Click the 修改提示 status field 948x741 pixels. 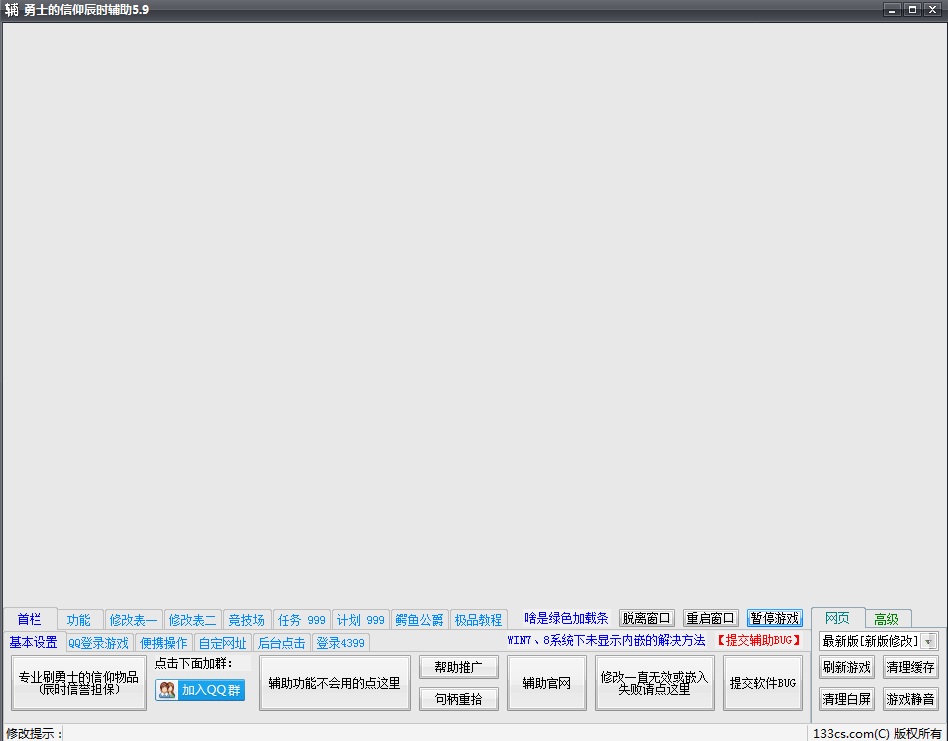(435, 733)
